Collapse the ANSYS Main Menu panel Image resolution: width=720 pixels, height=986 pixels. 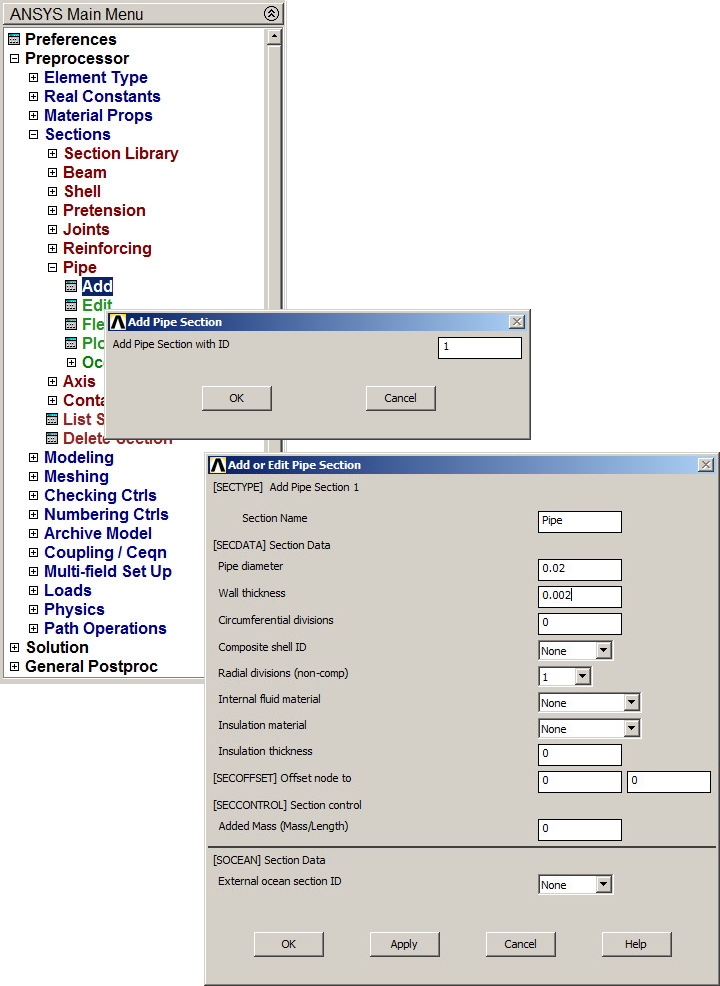click(x=271, y=13)
